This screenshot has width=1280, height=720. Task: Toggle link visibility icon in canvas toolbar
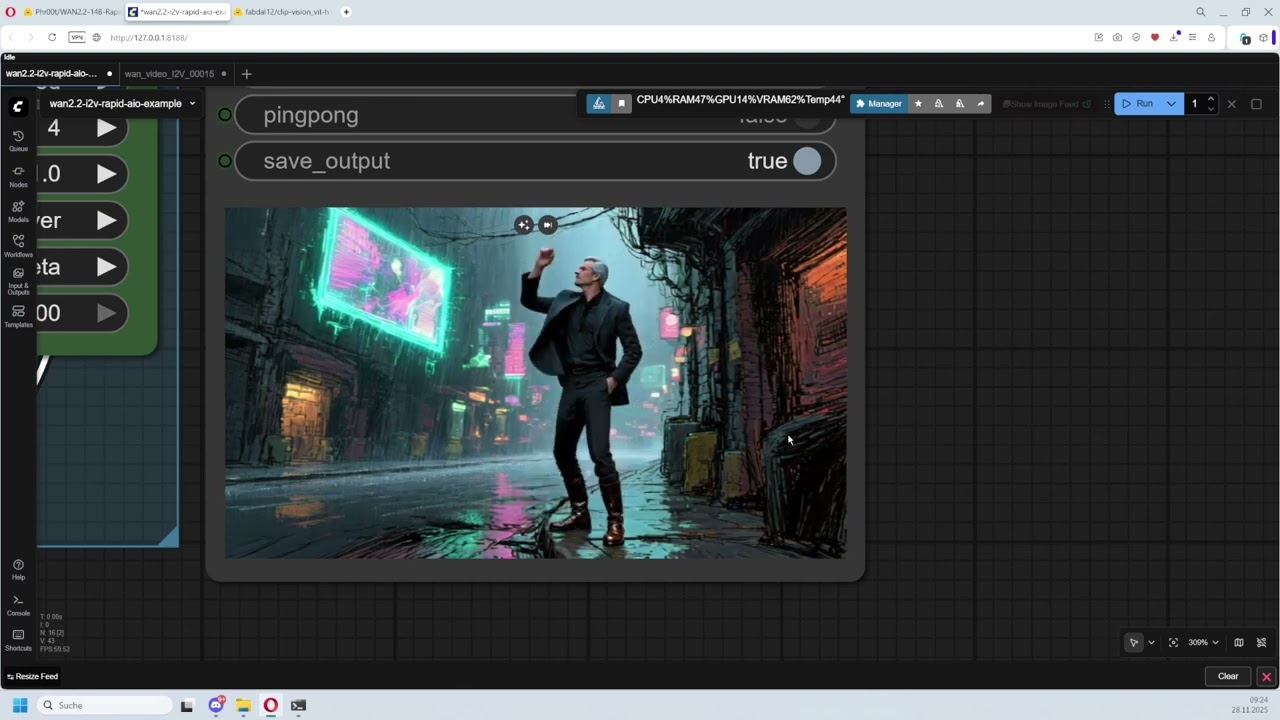click(1261, 642)
